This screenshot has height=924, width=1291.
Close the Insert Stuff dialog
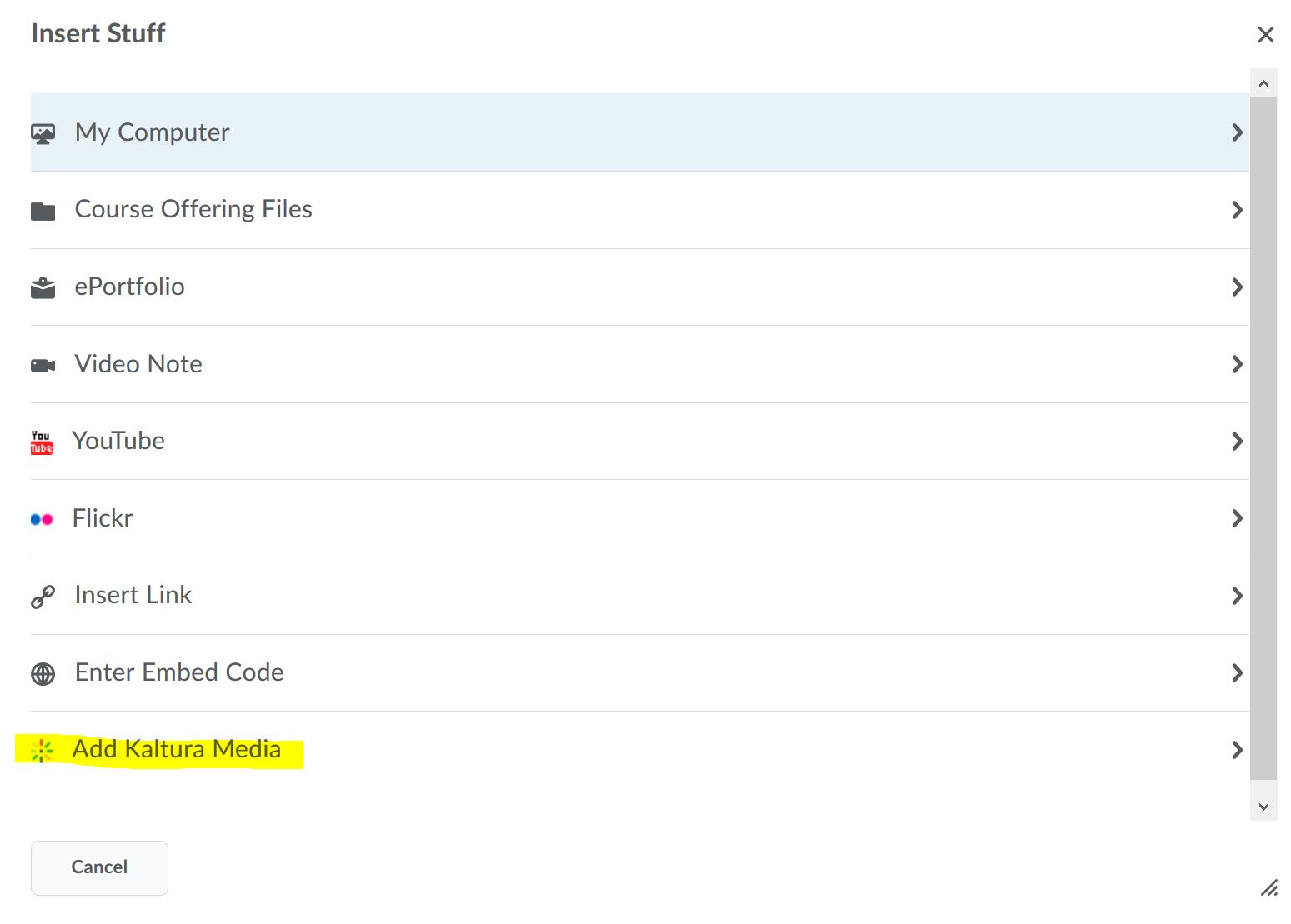pyautogui.click(x=1265, y=35)
